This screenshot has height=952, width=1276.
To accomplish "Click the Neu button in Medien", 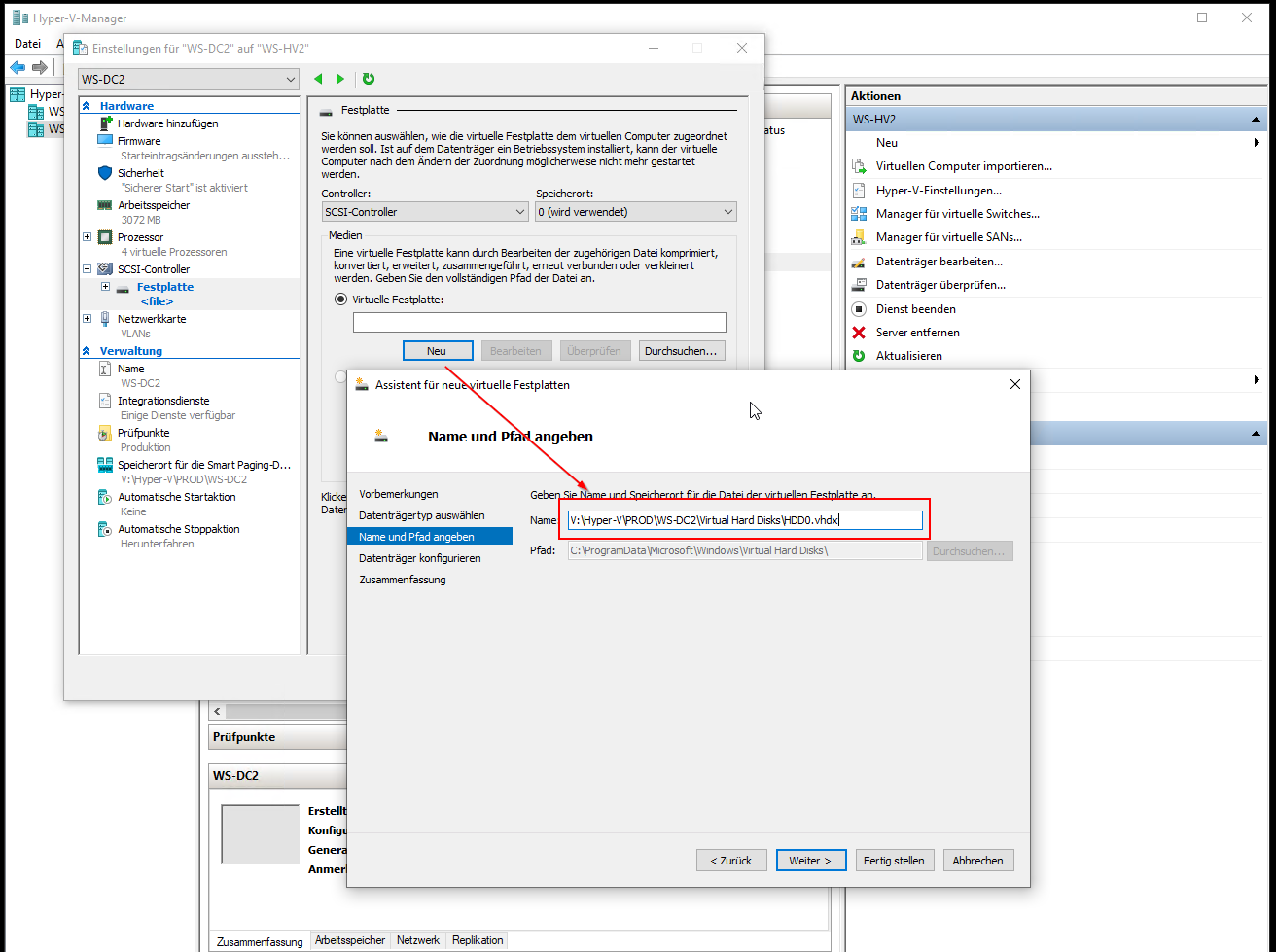I will coord(437,351).
